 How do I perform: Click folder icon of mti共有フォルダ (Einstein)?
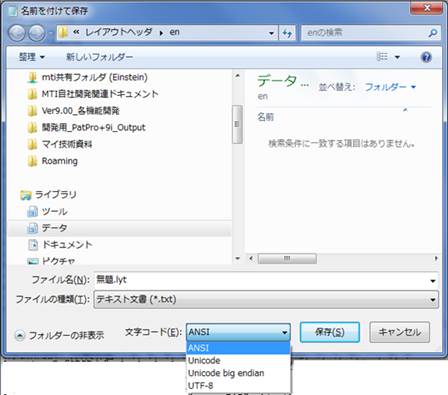[32, 77]
